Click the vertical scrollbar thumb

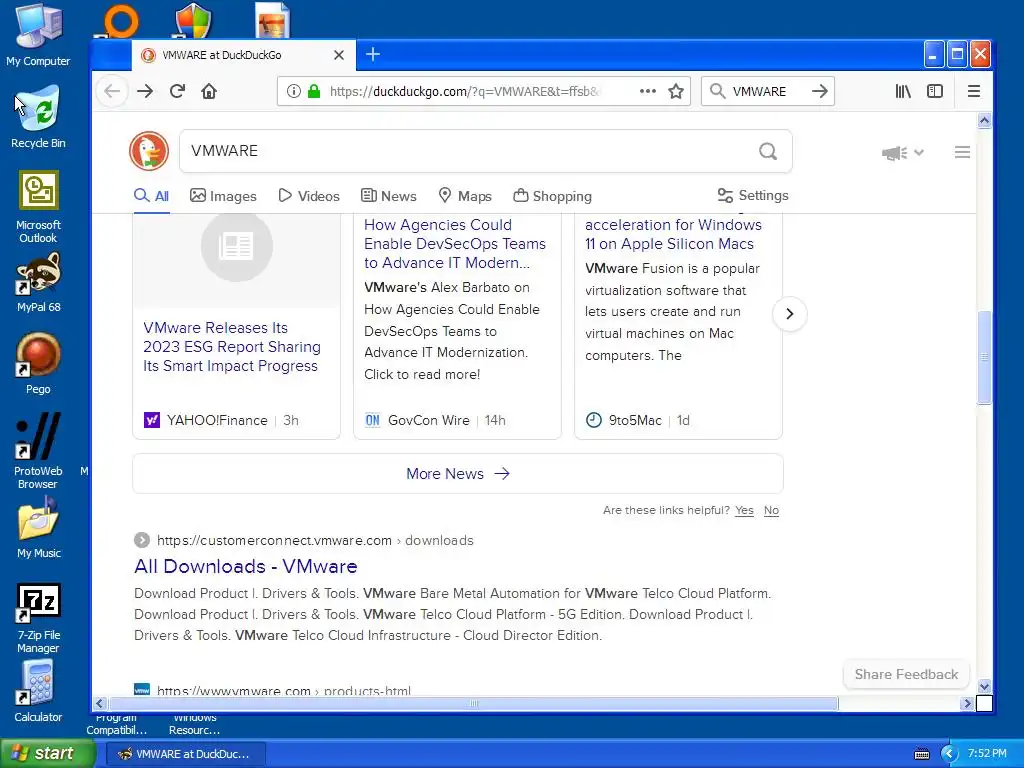984,357
